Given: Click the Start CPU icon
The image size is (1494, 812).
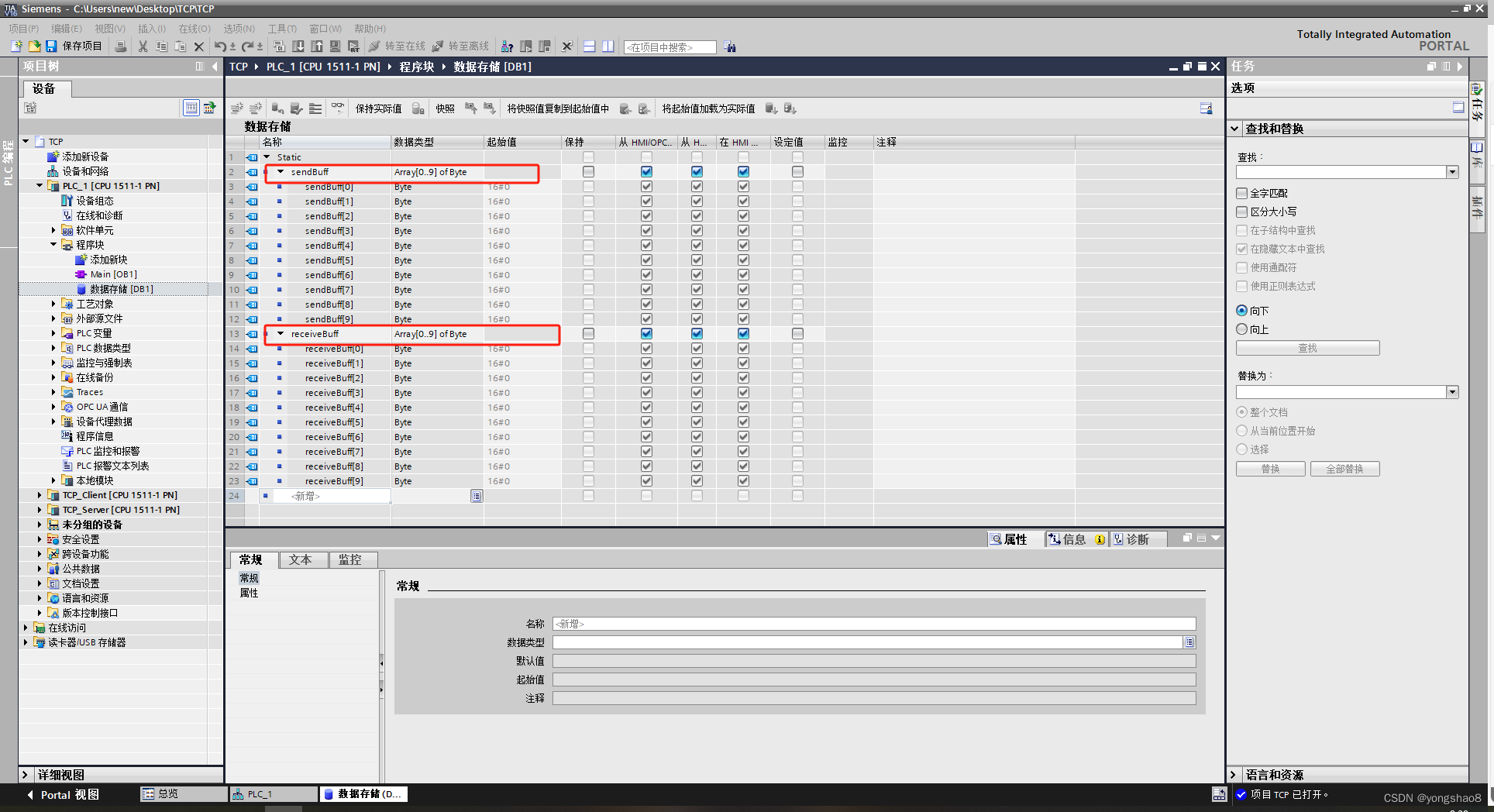Looking at the screenshot, I should click(526, 46).
